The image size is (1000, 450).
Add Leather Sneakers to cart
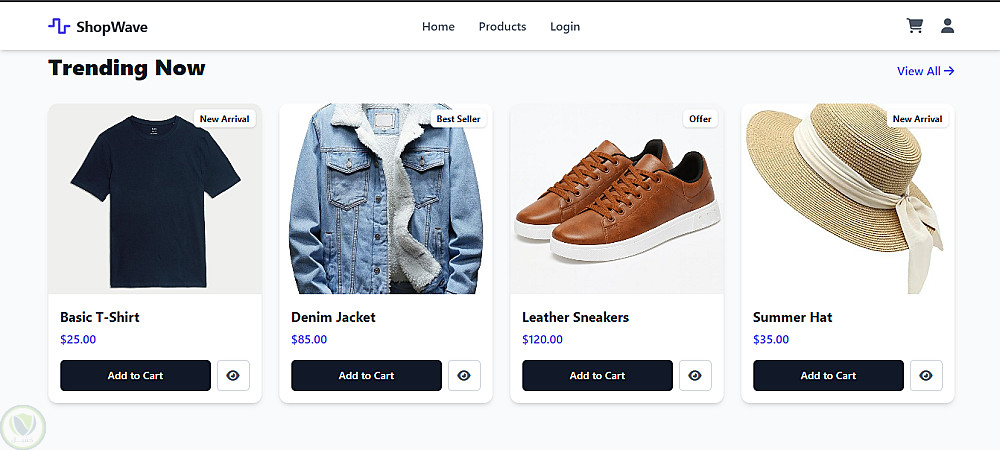click(597, 376)
